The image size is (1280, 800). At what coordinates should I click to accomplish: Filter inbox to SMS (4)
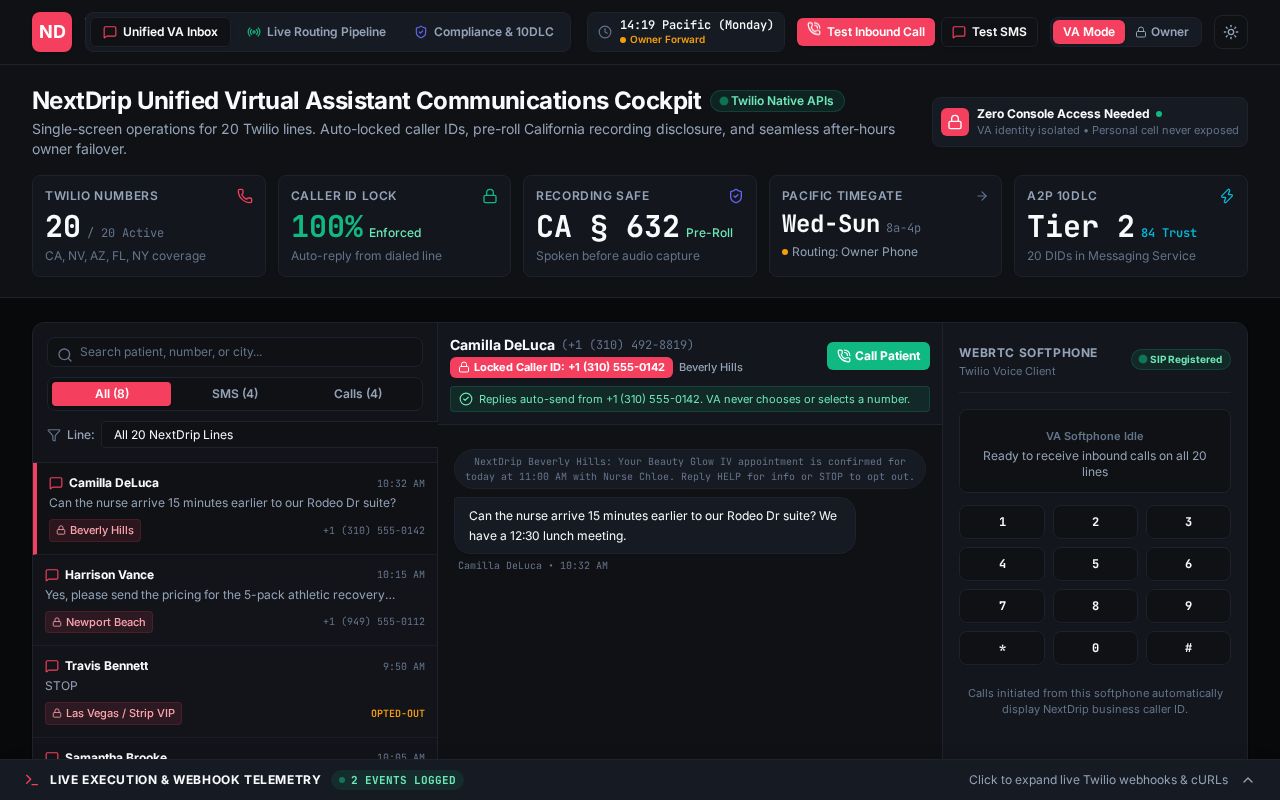(235, 394)
